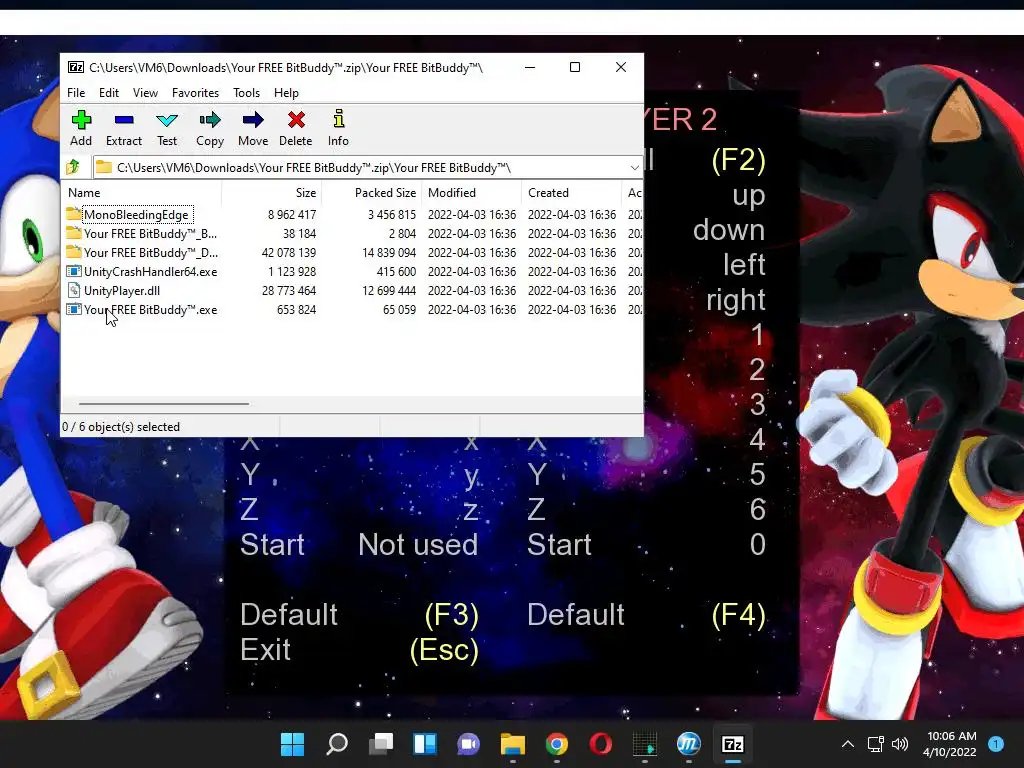Select Your FREE BitBuddy™_B... folder

tap(150, 233)
